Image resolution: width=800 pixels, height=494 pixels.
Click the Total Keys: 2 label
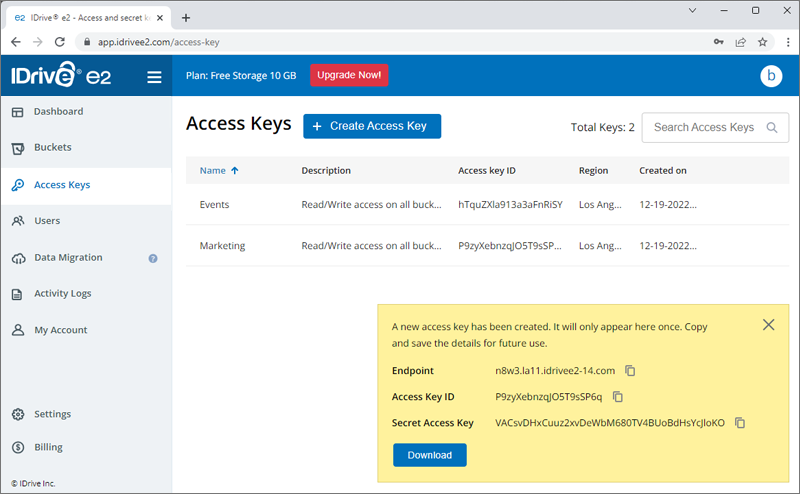[603, 128]
